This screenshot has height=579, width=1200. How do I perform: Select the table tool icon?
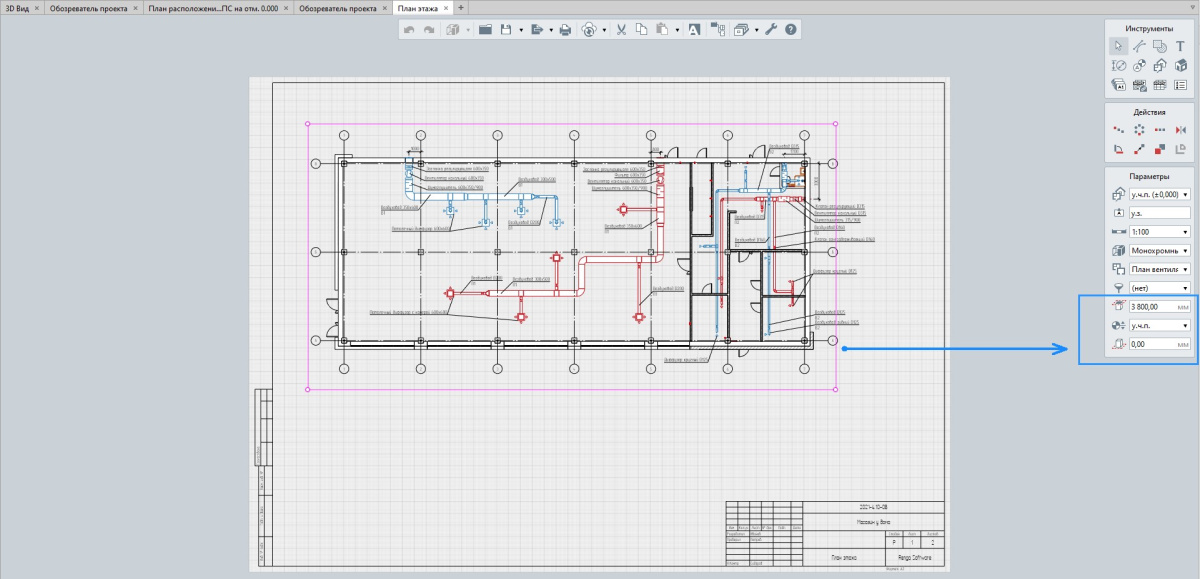[1160, 85]
